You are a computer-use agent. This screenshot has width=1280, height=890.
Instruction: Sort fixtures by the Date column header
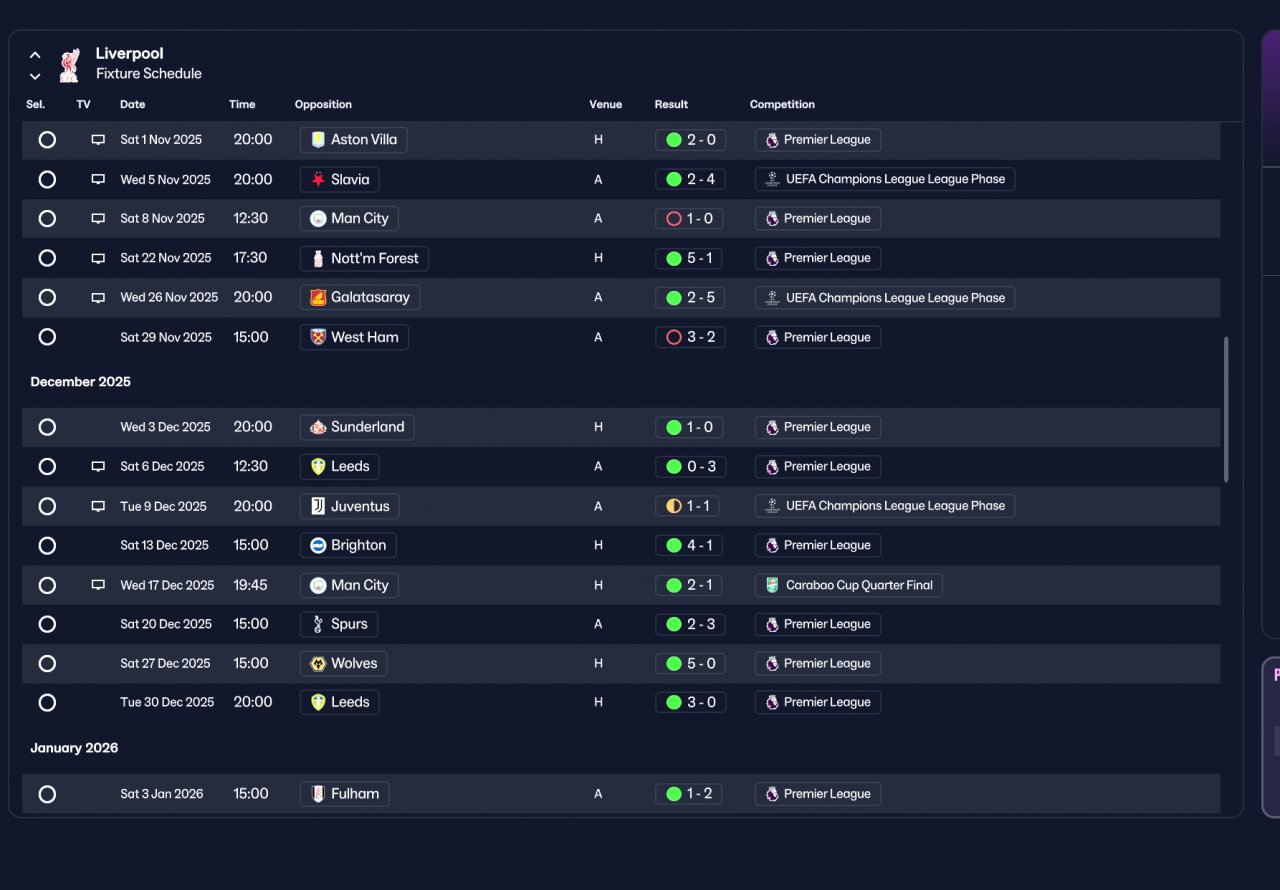click(x=133, y=104)
